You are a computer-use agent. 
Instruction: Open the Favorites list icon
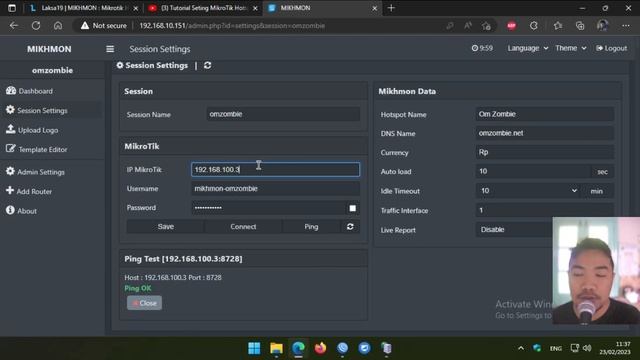(558, 26)
